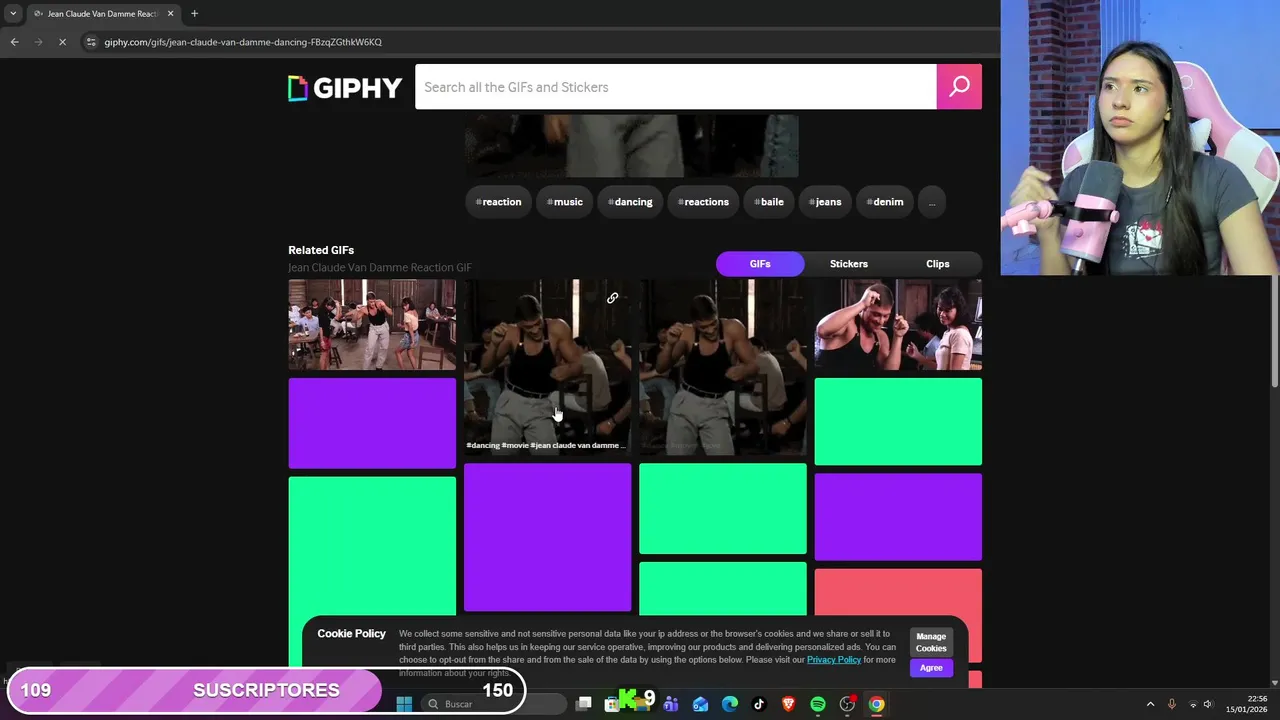
Task: Close the Jean Claude Van Damme tab
Action: (x=170, y=14)
